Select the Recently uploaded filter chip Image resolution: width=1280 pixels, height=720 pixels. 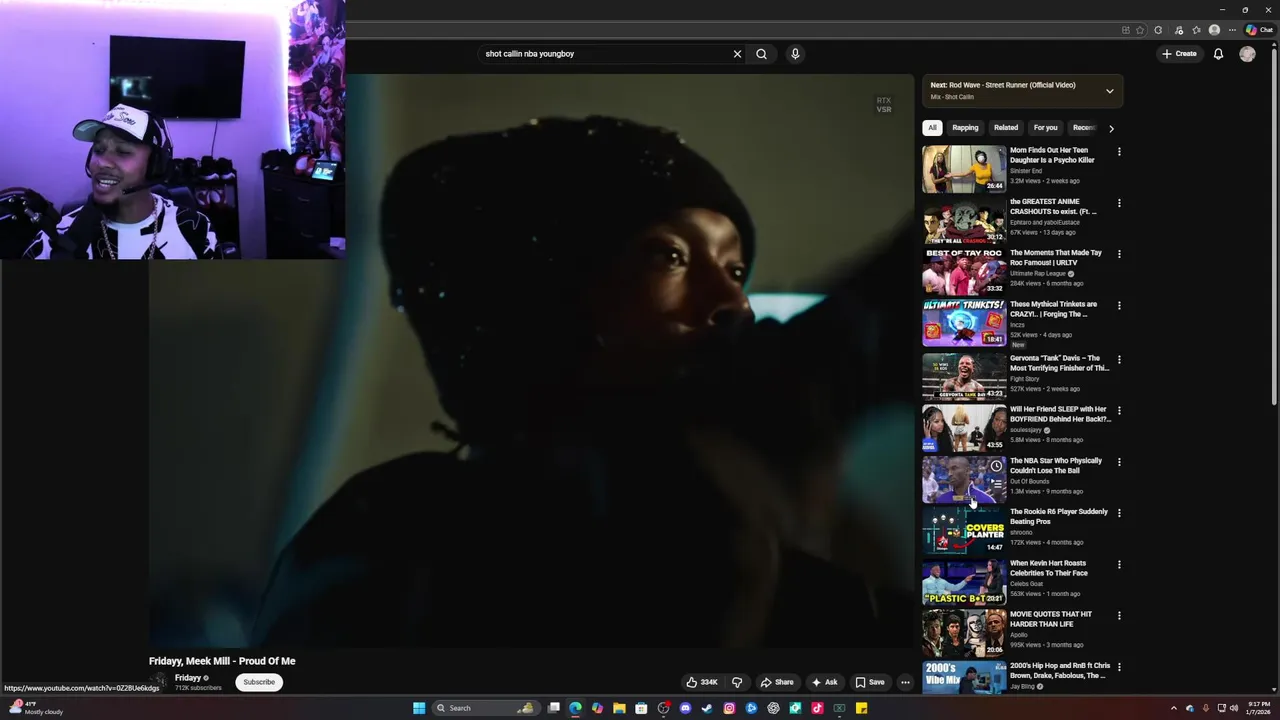(1084, 128)
